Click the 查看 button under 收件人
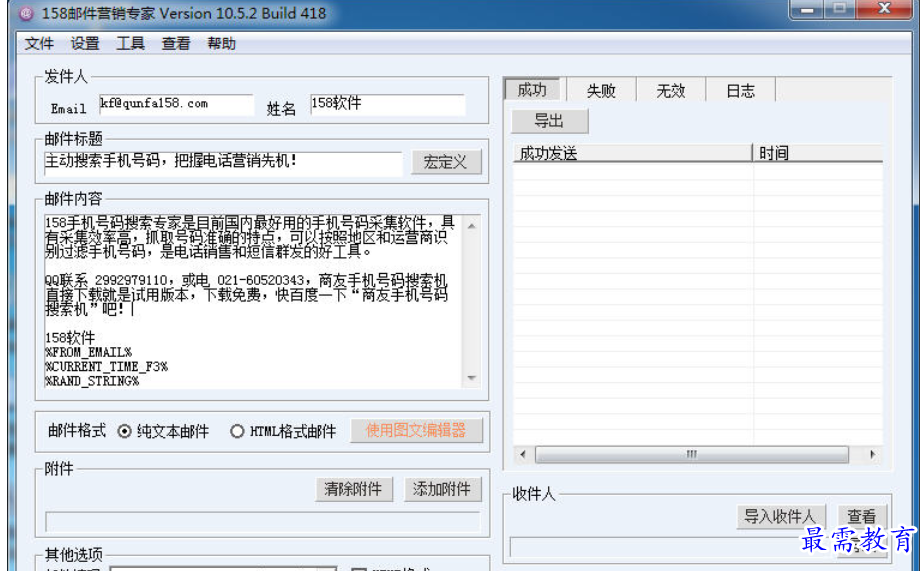923x571 pixels. (x=862, y=517)
